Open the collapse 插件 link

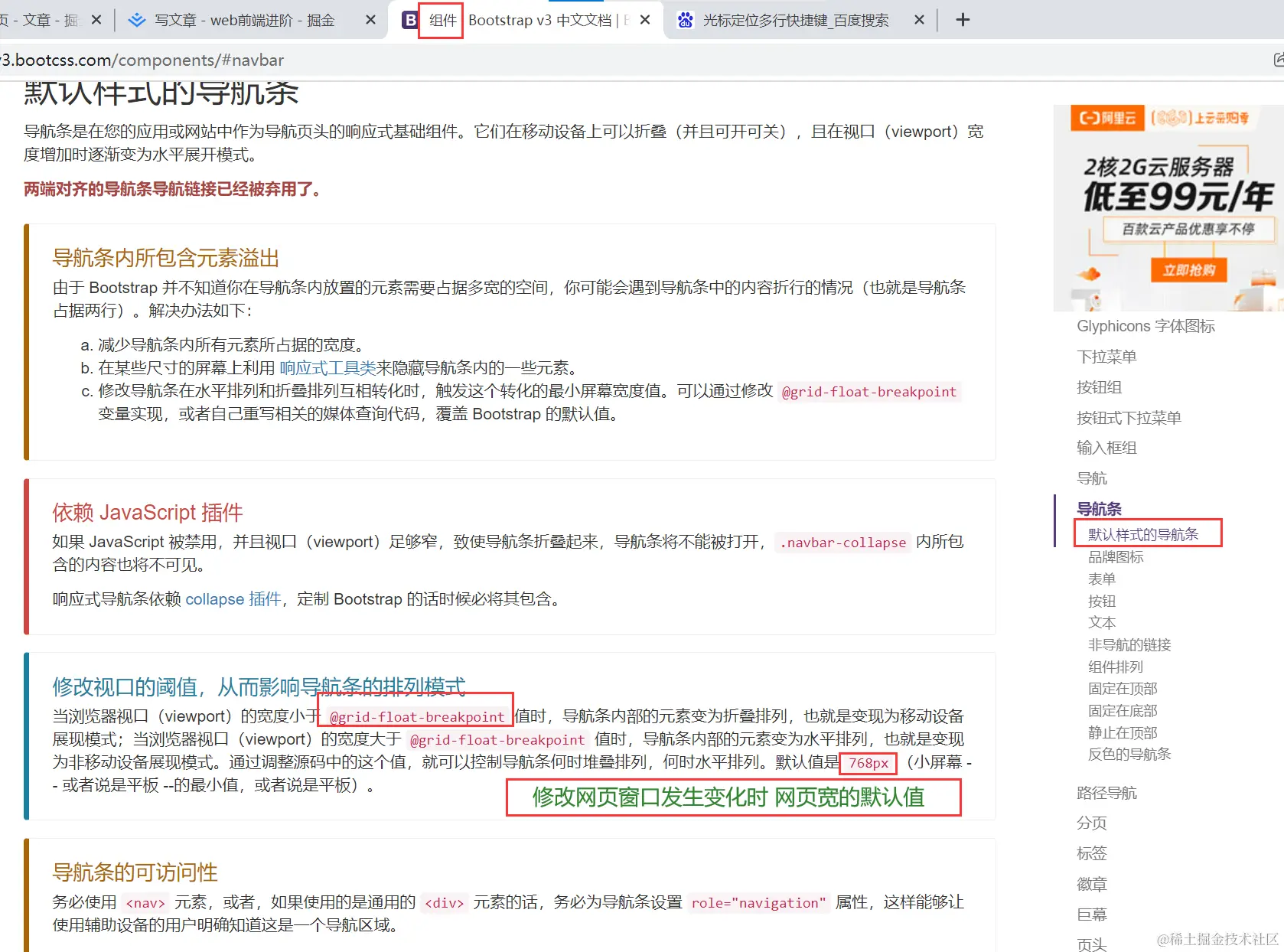tap(233, 599)
